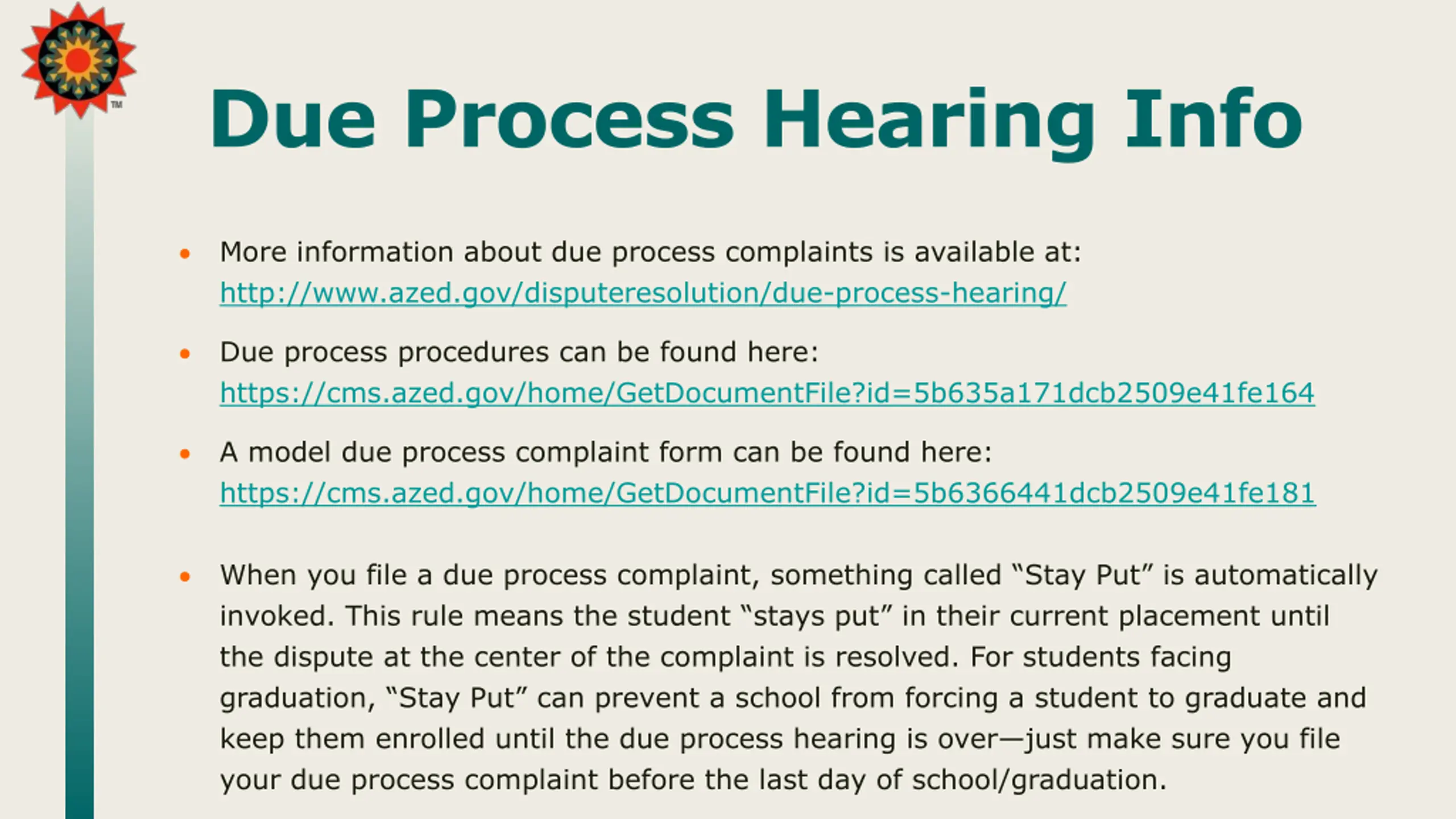
Task: Click the line "Due process procedures can be found here:"
Action: pyautogui.click(x=519, y=352)
